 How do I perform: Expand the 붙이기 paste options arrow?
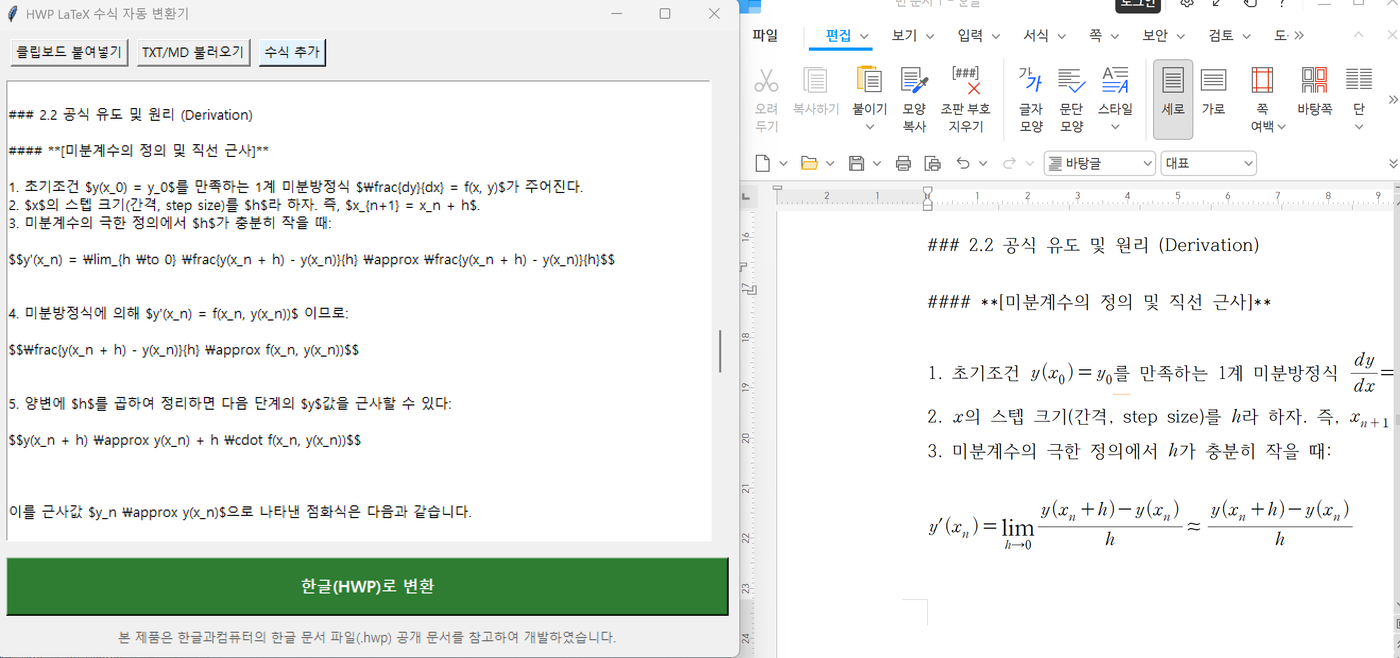(x=869, y=127)
